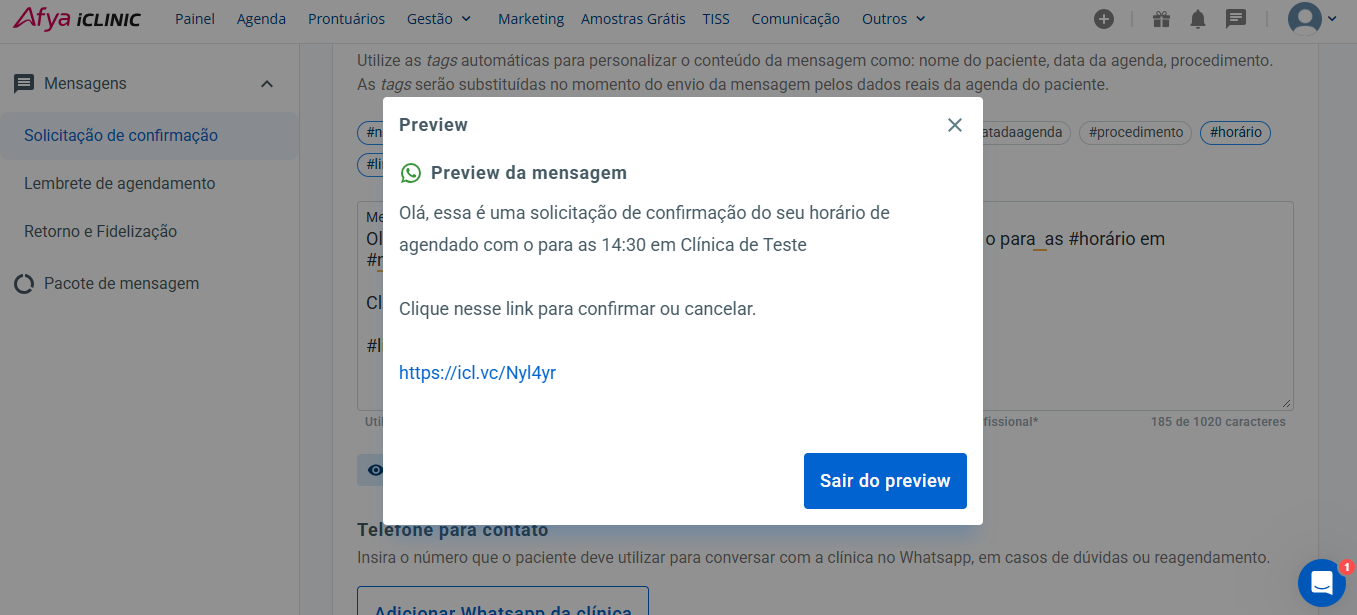
Task: Click the Sair do preview button
Action: click(885, 481)
